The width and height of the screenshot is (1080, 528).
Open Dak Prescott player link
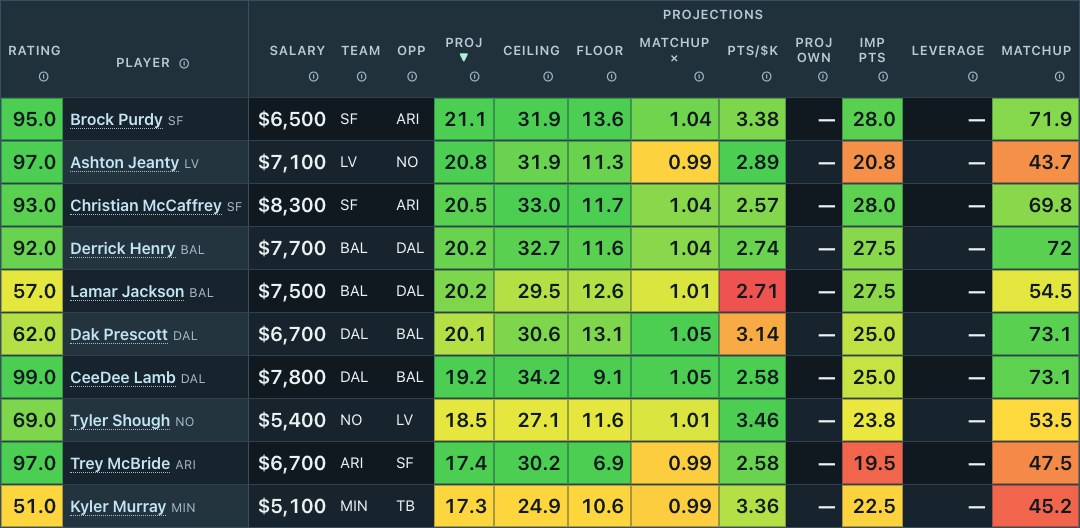tap(119, 335)
